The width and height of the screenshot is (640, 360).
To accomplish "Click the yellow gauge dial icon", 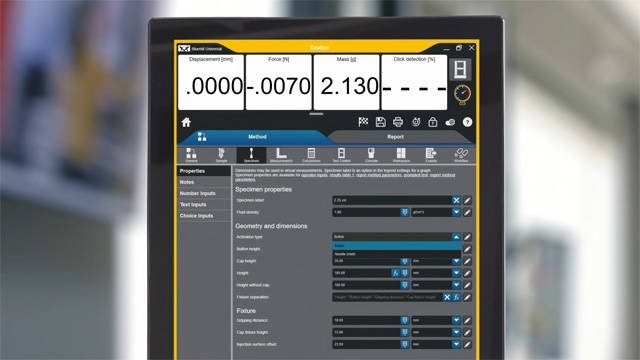I will pos(462,94).
